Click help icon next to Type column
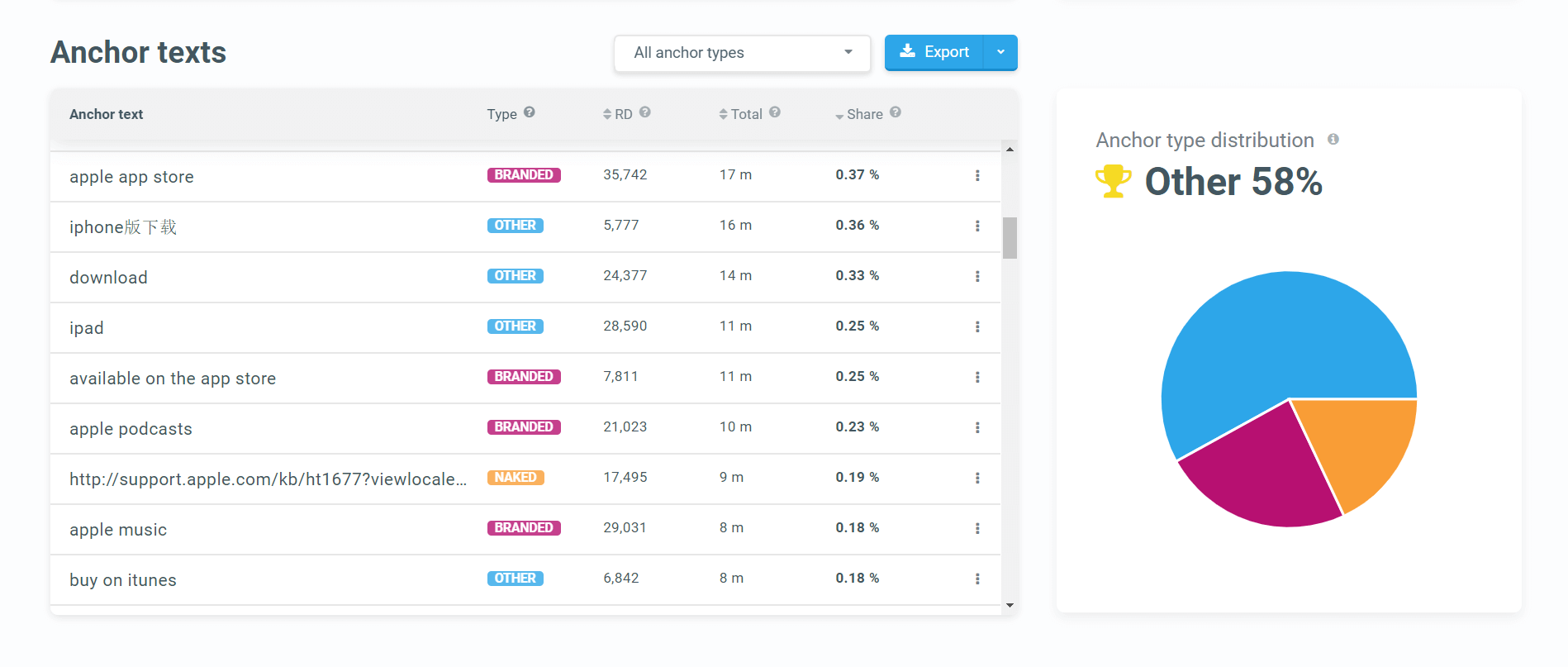Screen dimensions: 1568x667 [530, 112]
